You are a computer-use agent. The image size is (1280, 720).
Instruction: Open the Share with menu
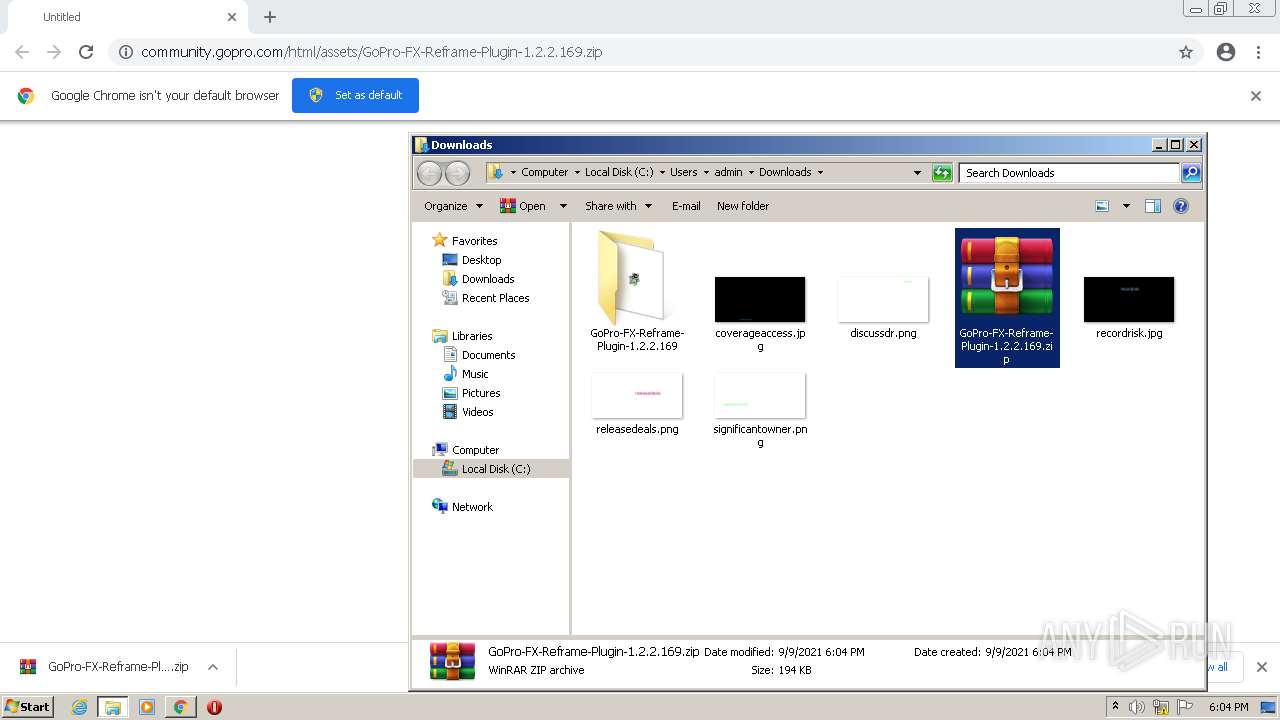point(618,206)
